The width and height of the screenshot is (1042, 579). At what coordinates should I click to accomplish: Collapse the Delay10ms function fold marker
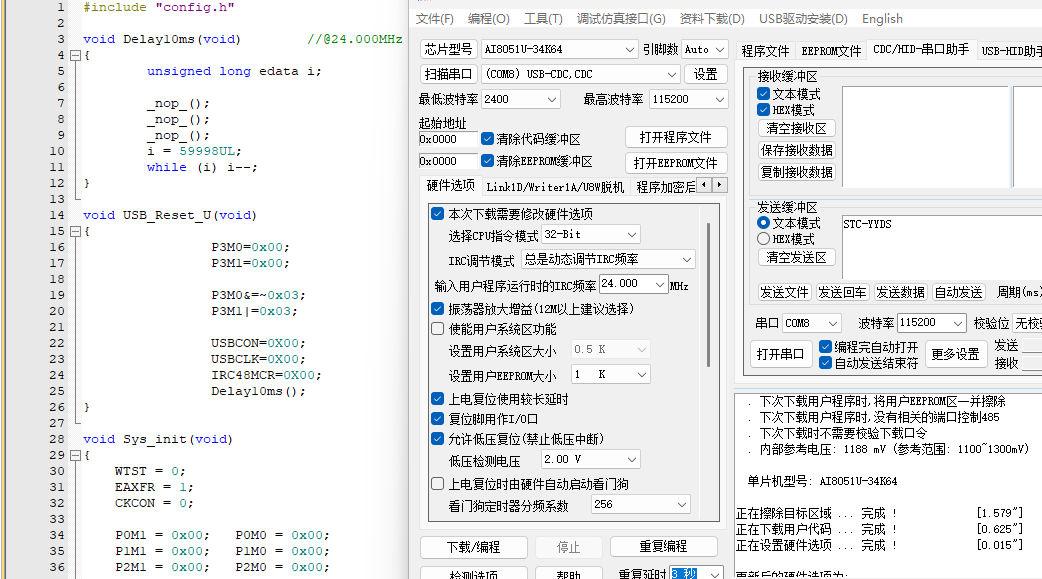point(75,55)
